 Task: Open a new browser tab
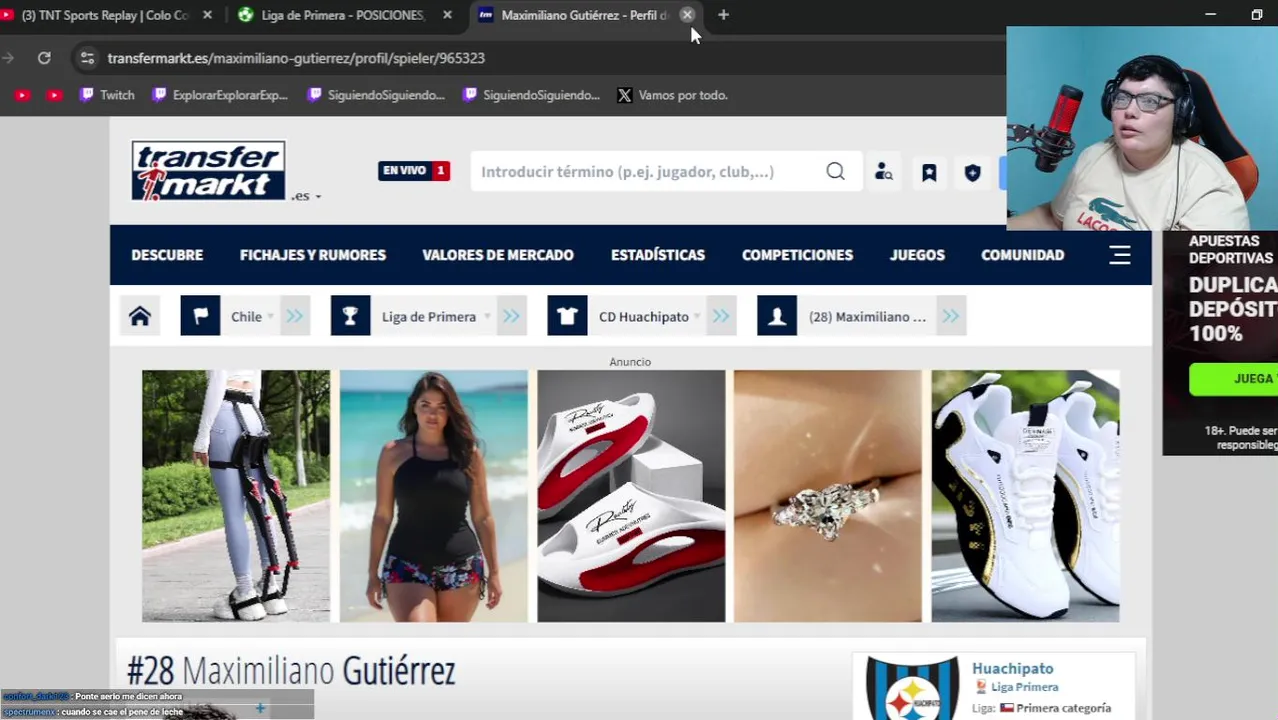pyautogui.click(x=723, y=15)
